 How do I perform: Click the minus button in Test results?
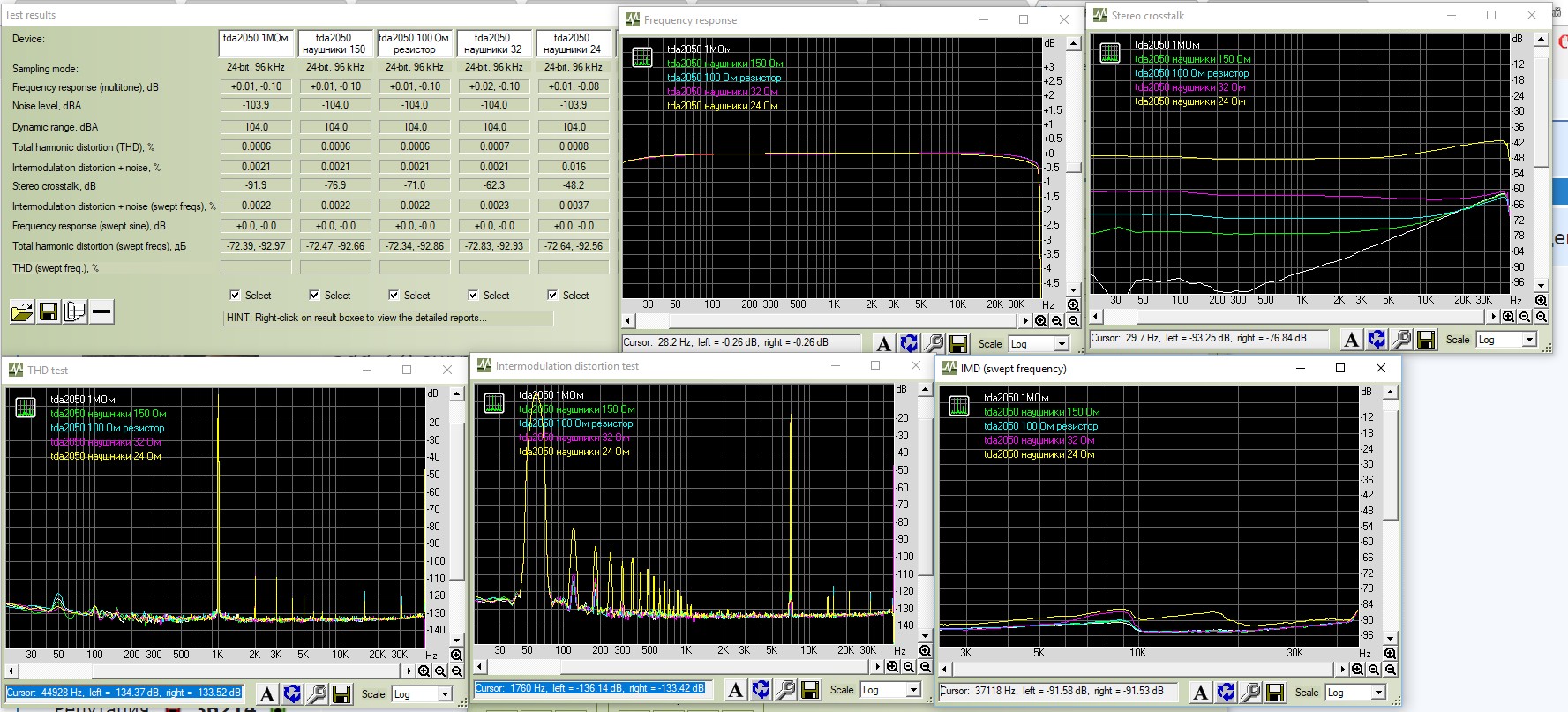pyautogui.click(x=102, y=311)
